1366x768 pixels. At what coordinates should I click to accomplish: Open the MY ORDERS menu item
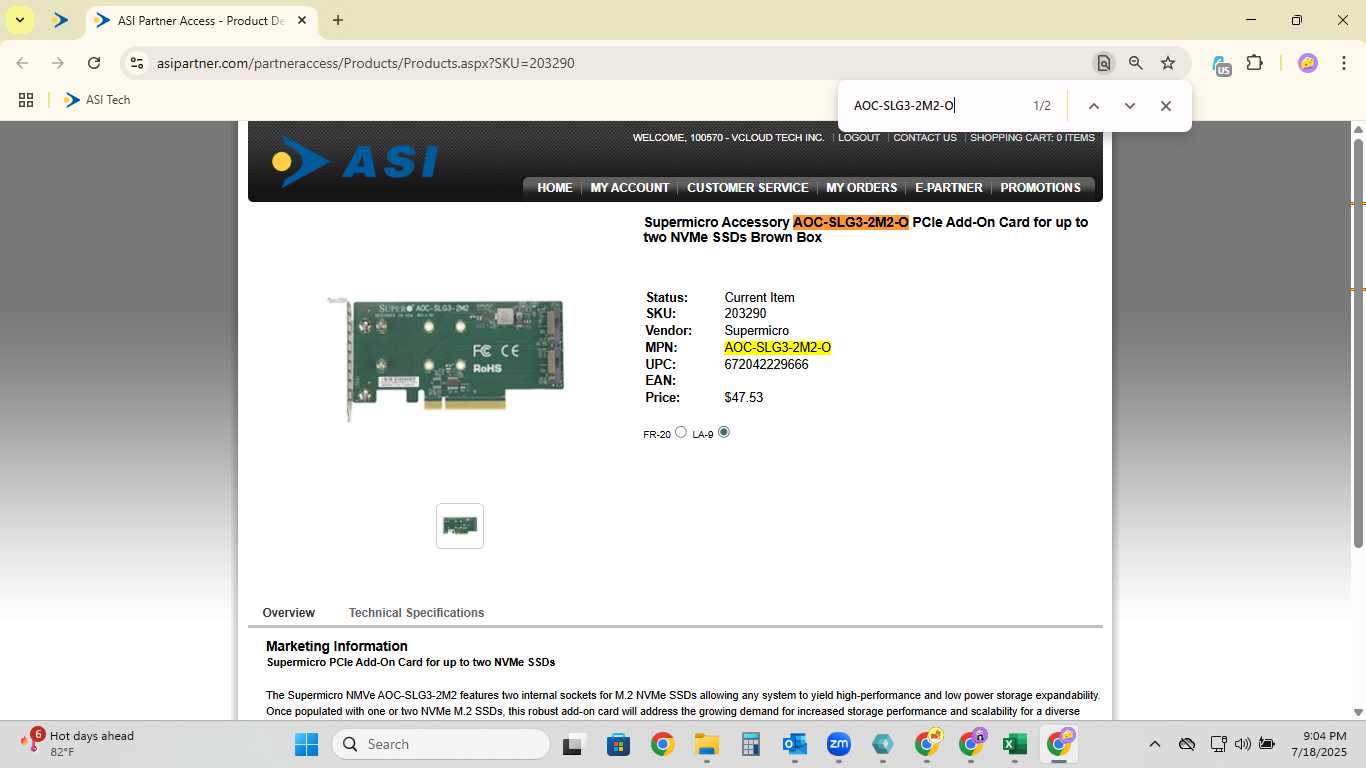[x=862, y=188]
